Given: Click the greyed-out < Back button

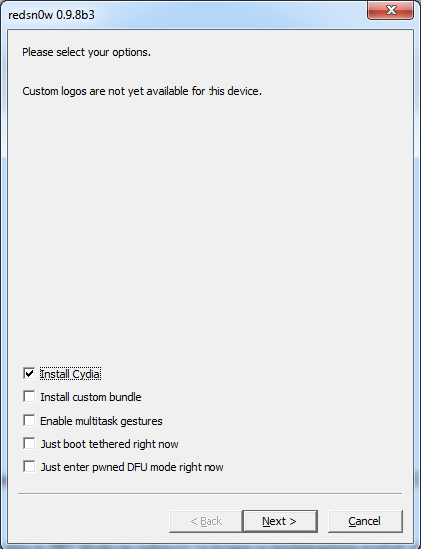Looking at the screenshot, I should tap(206, 521).
